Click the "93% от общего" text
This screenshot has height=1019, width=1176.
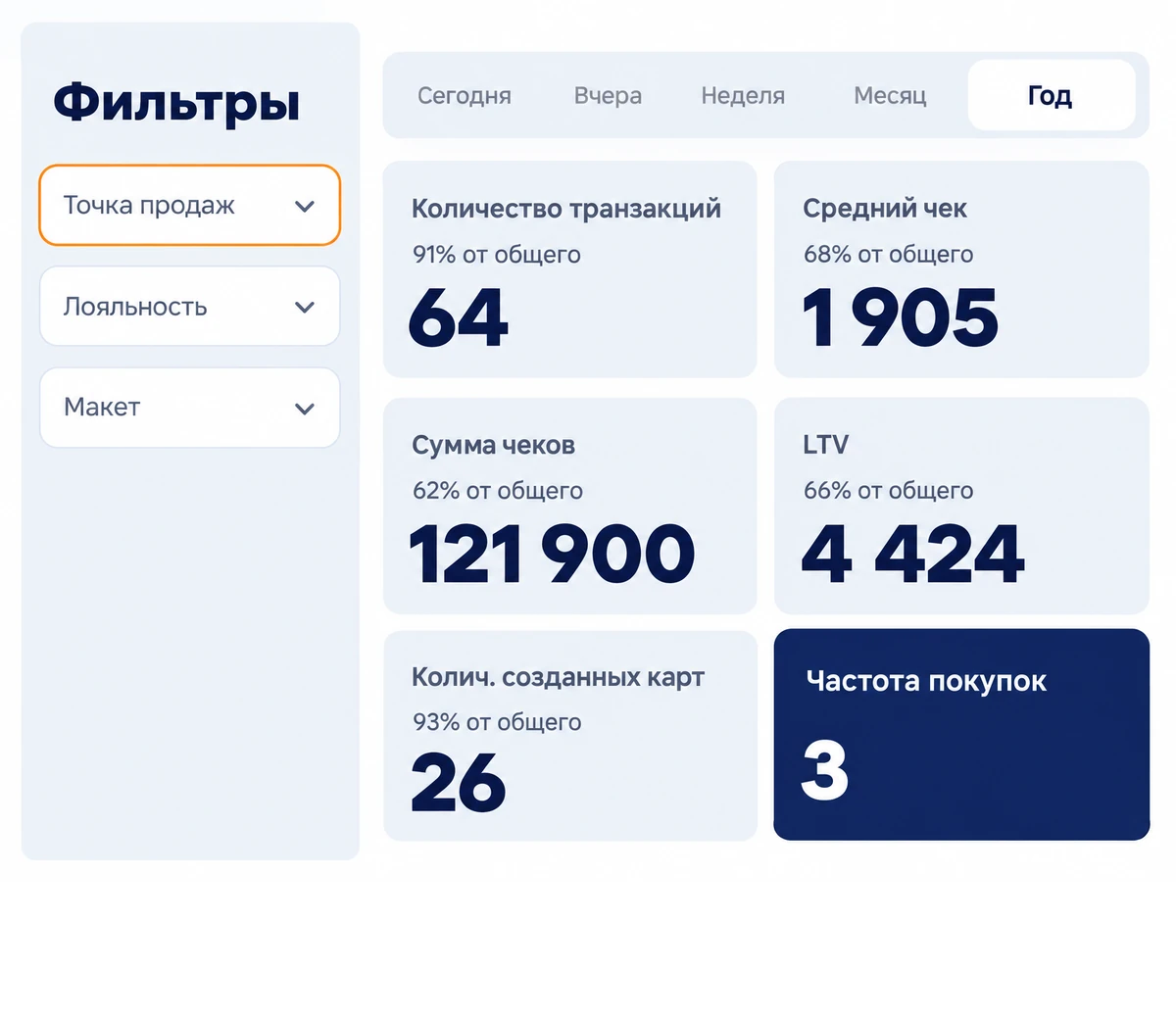497,722
